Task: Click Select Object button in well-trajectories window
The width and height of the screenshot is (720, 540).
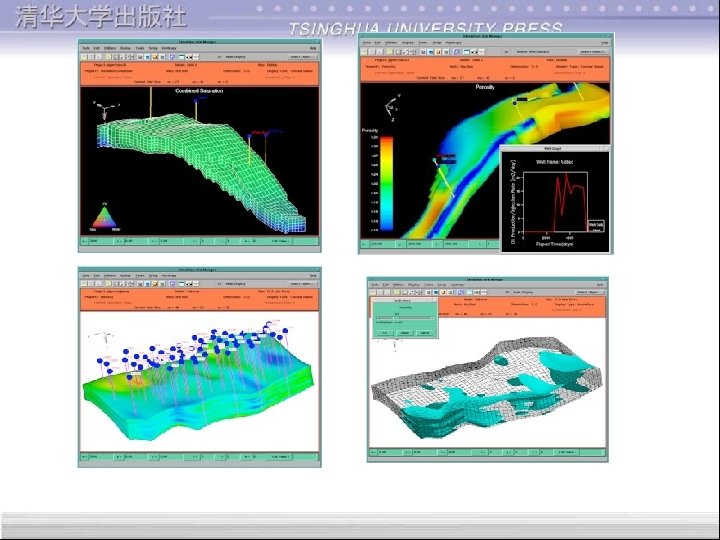Action: (x=302, y=284)
